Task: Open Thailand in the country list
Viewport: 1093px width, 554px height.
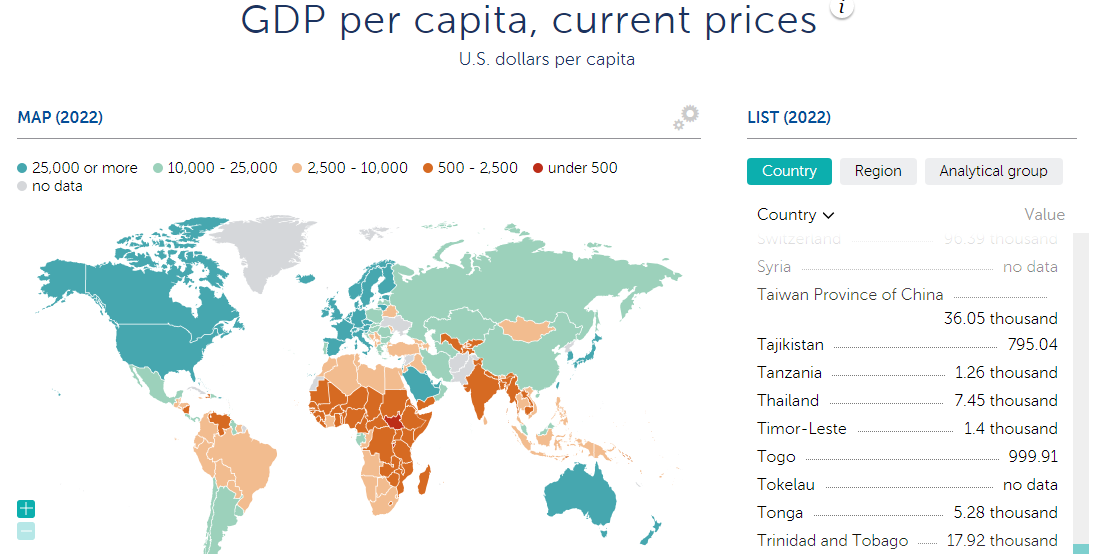Action: (788, 401)
